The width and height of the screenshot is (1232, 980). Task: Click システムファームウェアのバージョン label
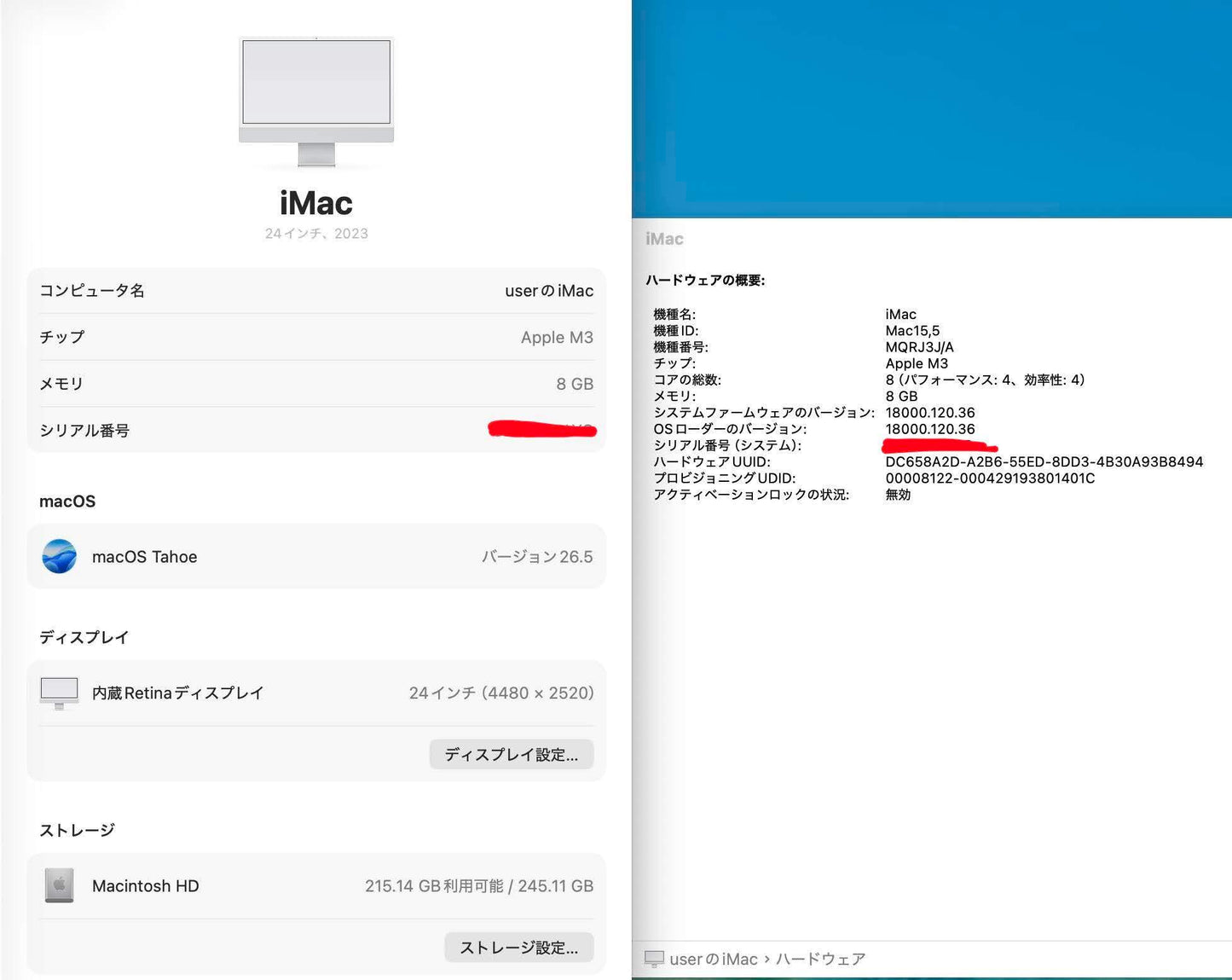764,413
